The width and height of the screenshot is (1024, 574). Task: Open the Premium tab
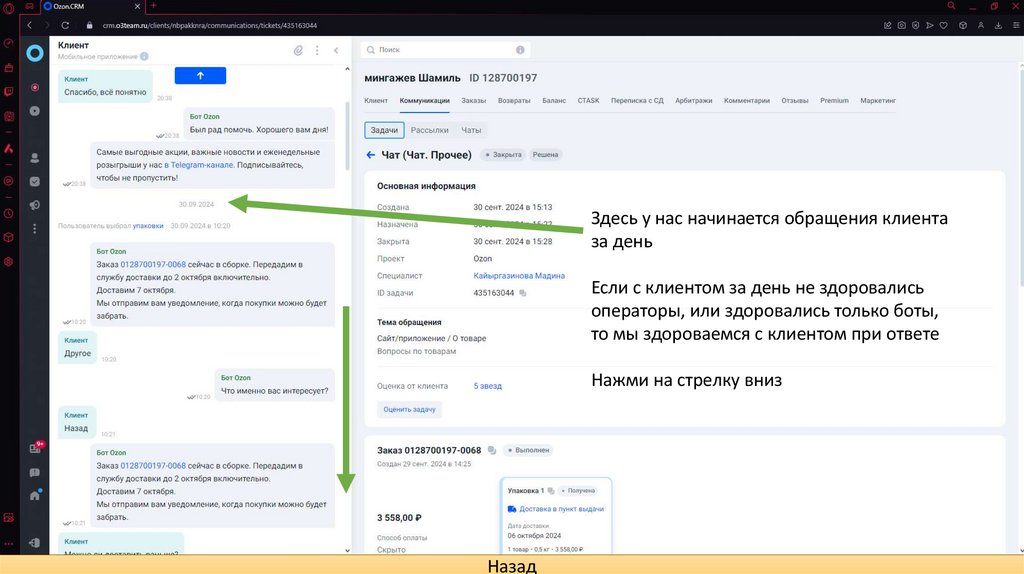(x=834, y=101)
